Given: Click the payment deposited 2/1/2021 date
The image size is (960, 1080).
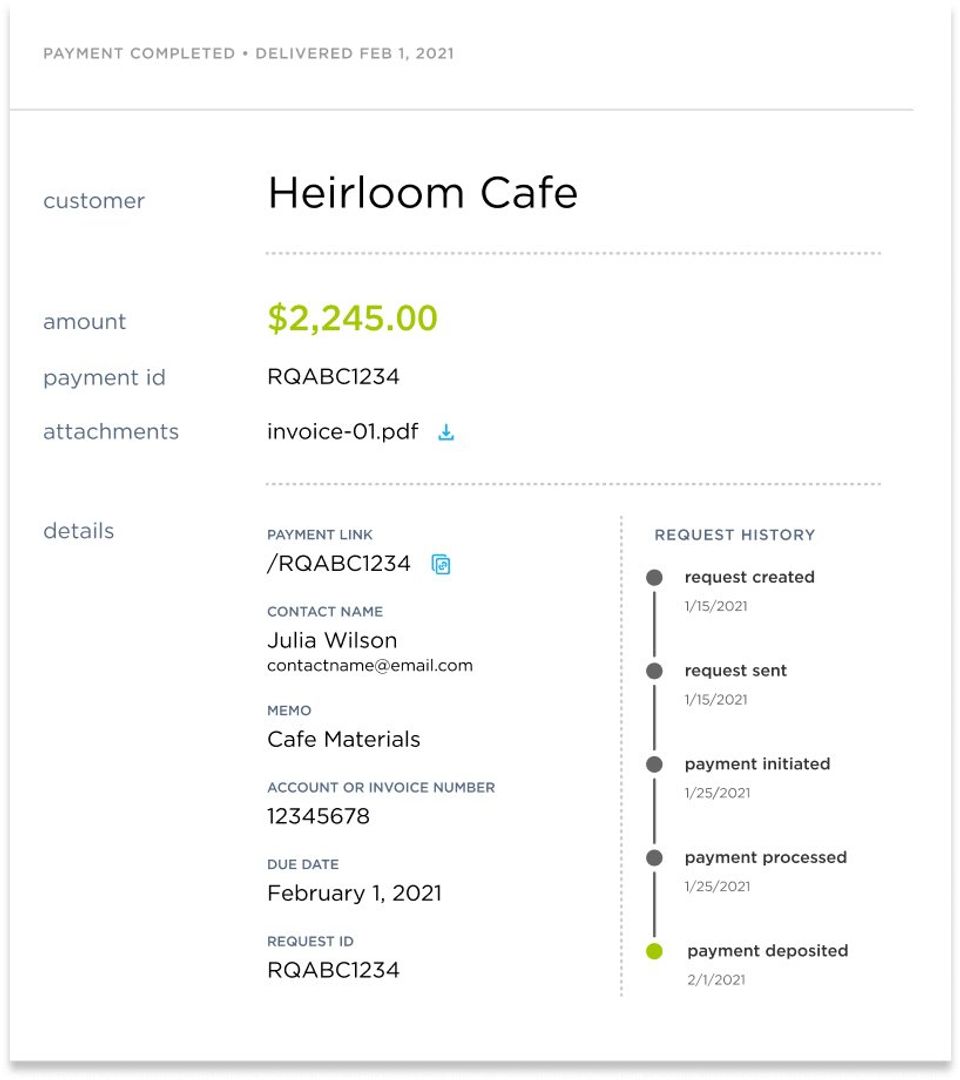Looking at the screenshot, I should [x=716, y=980].
